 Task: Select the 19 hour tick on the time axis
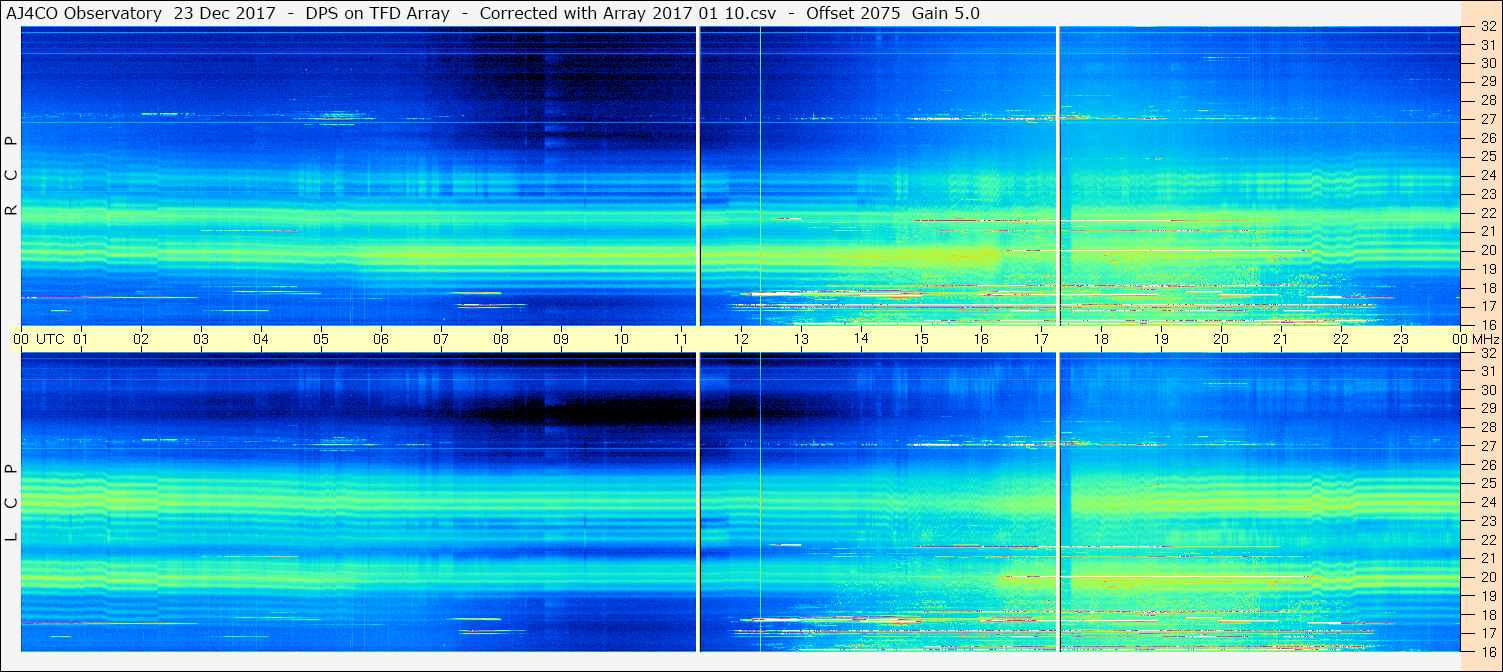tap(1161, 339)
